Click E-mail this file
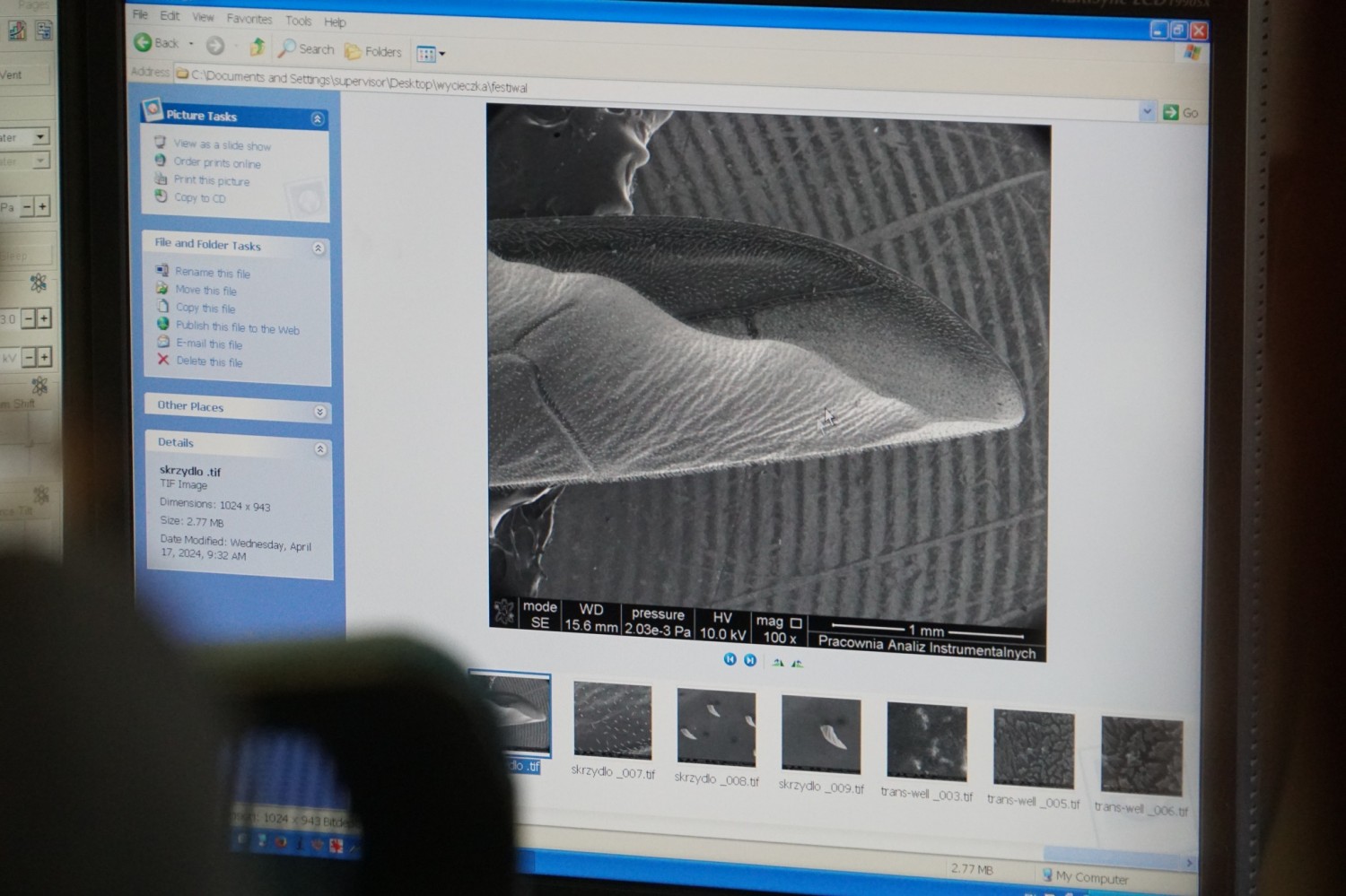The width and height of the screenshot is (1346, 896). [x=209, y=344]
